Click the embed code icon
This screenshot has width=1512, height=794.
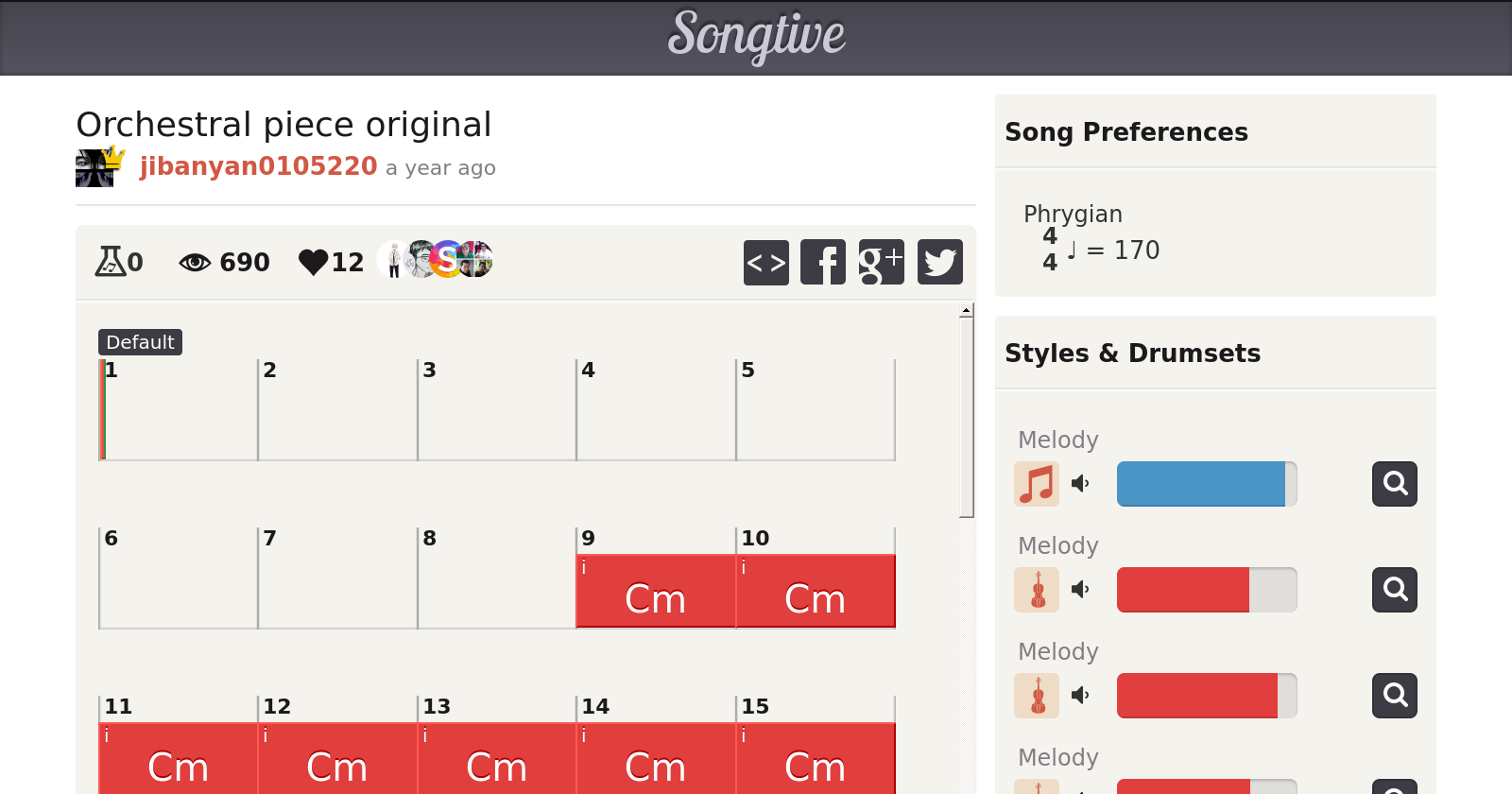tap(765, 262)
